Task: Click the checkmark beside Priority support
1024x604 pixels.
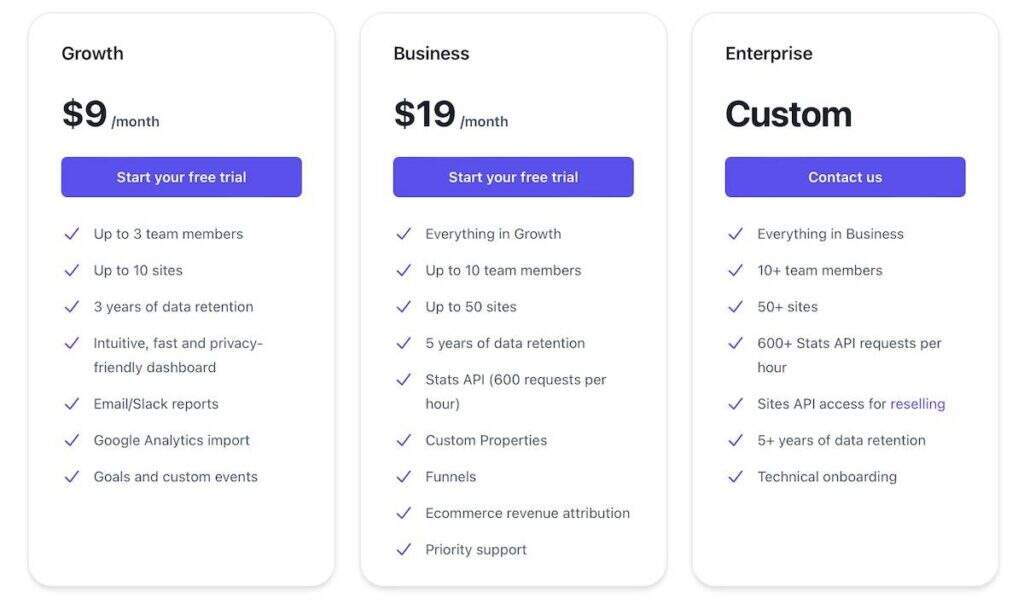Action: [x=404, y=549]
